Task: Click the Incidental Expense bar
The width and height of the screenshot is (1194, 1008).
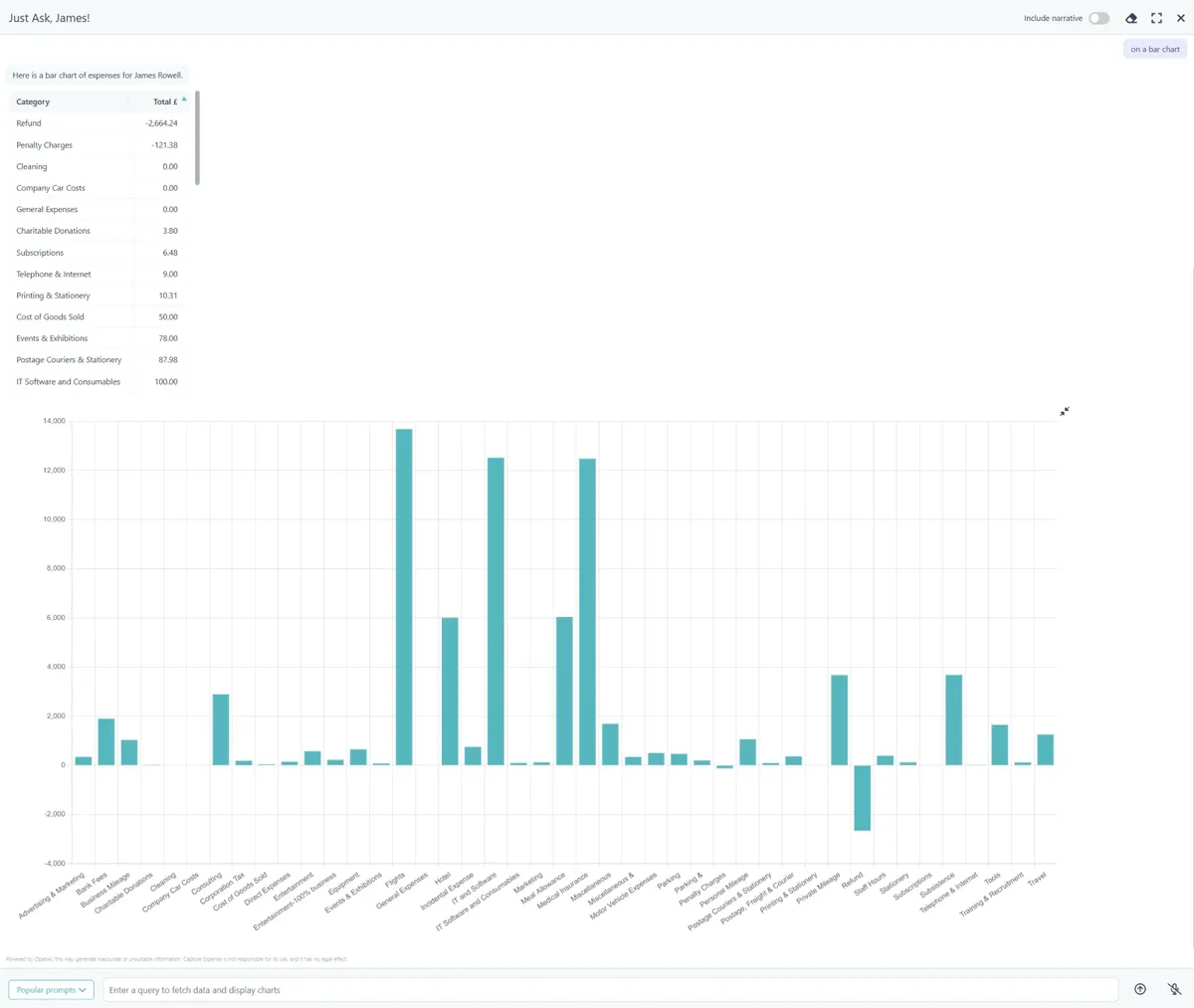Action: (x=473, y=756)
